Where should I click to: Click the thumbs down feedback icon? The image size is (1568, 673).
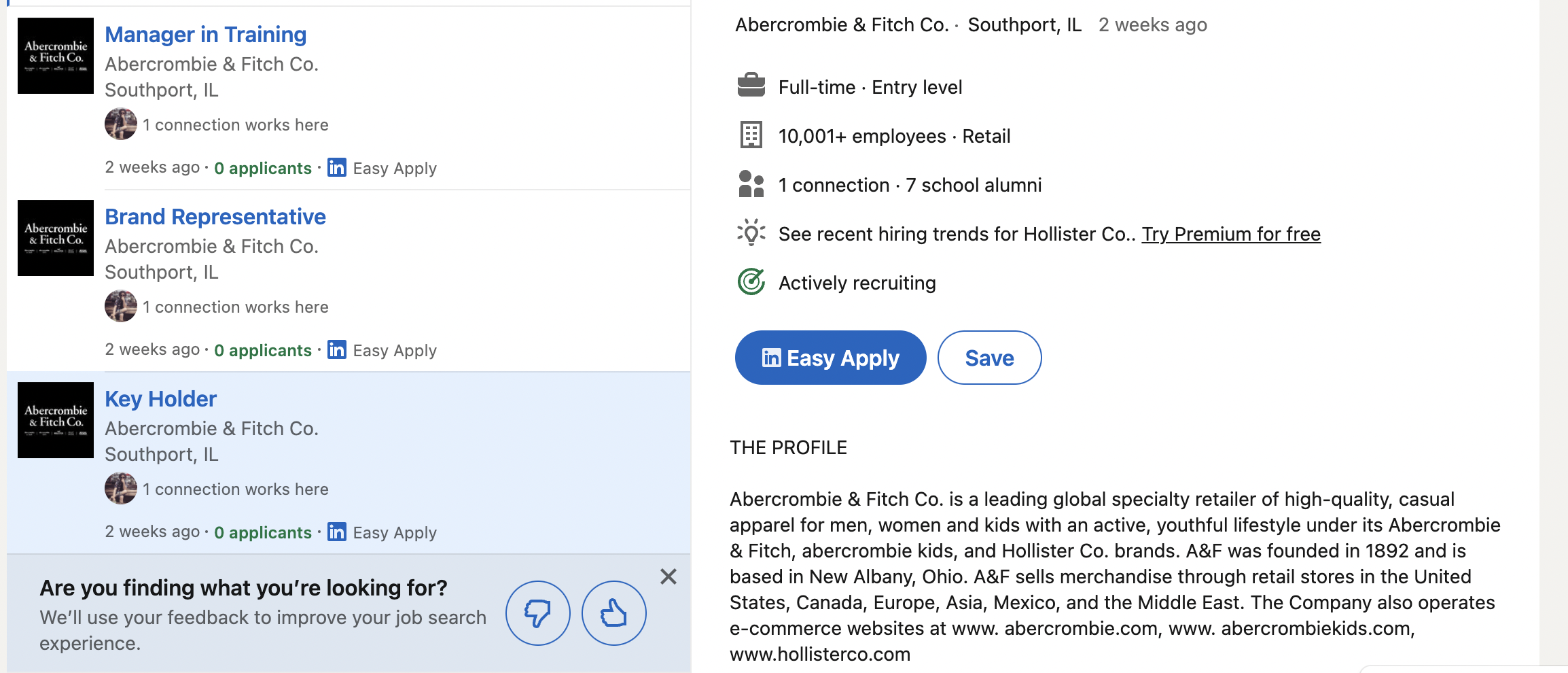[x=537, y=613]
